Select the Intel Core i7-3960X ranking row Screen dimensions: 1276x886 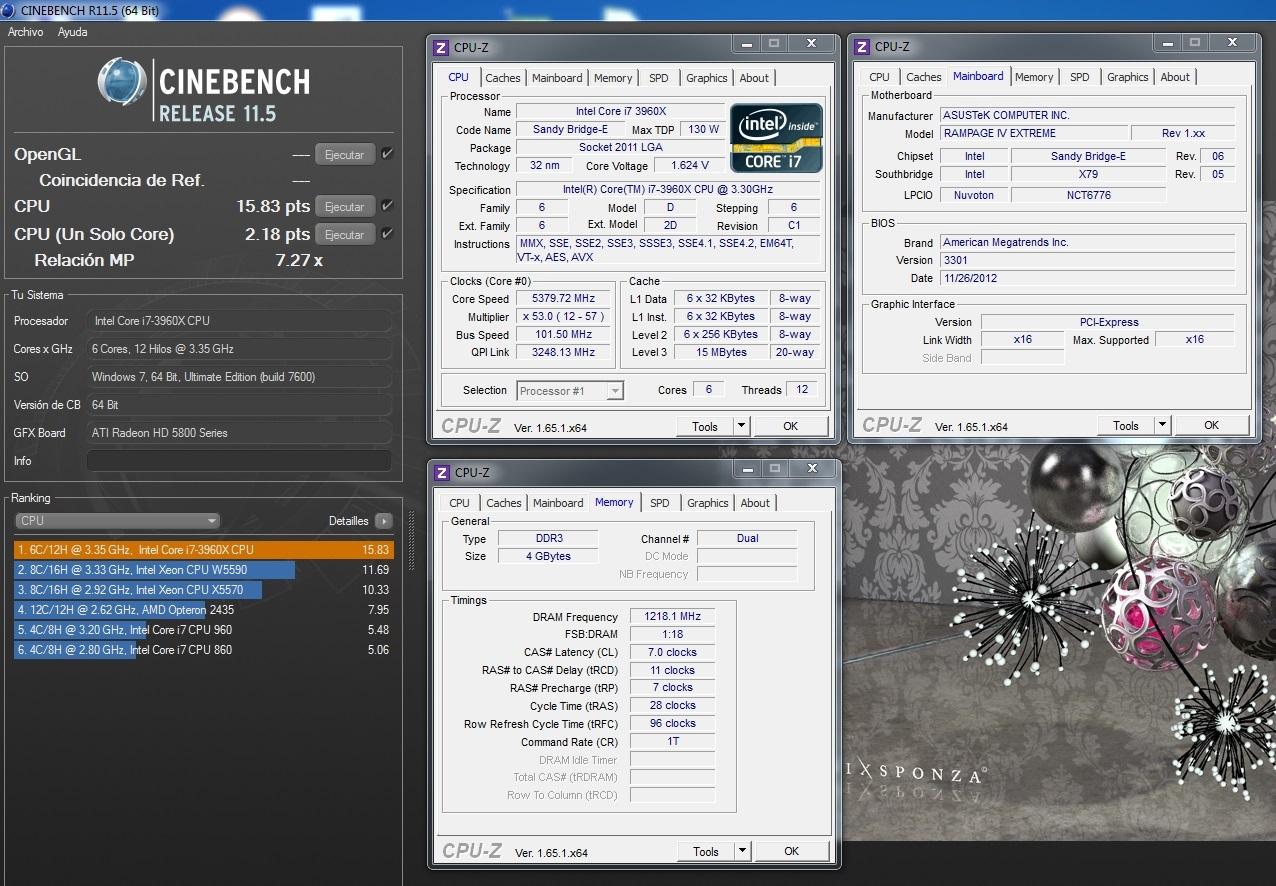(204, 550)
